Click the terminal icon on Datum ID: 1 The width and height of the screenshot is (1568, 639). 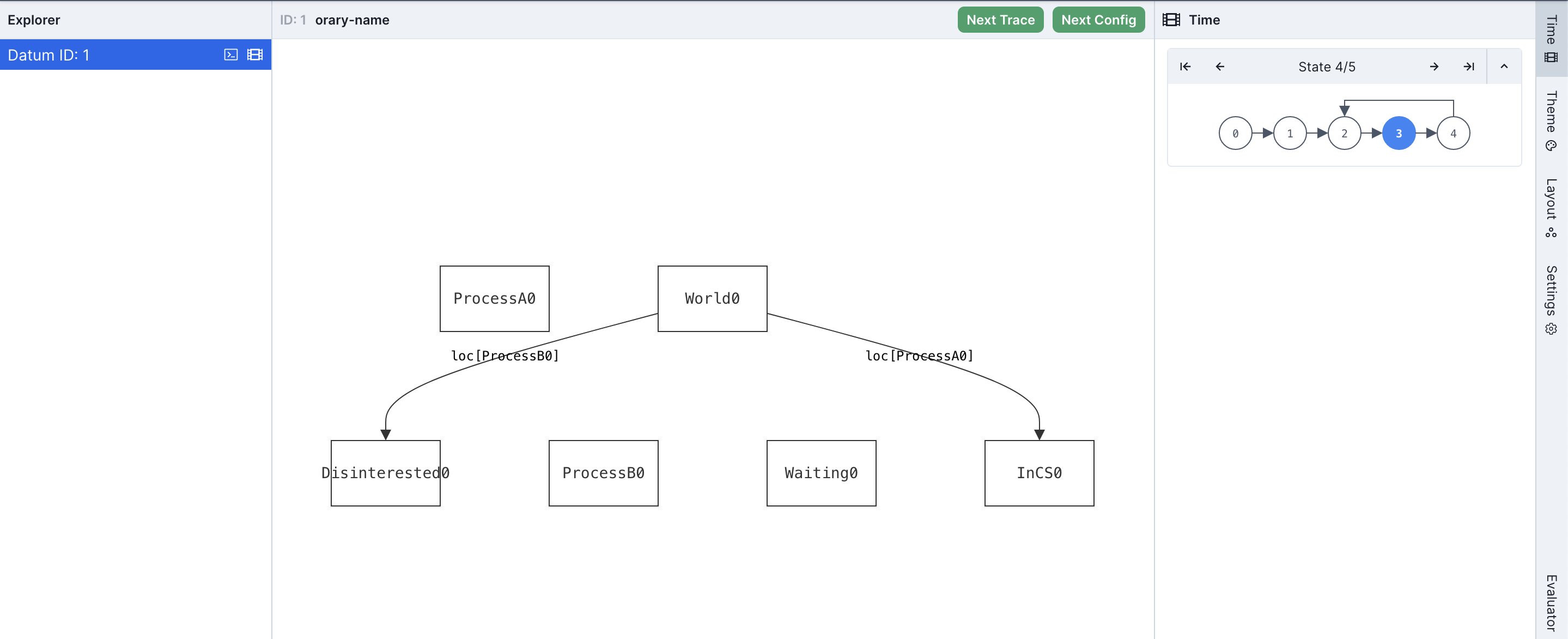point(230,55)
